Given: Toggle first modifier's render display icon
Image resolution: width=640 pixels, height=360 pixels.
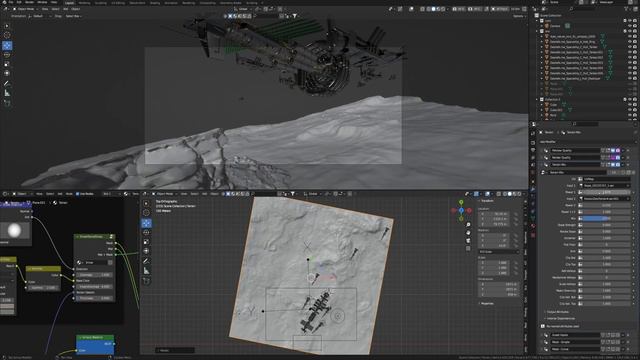Looking at the screenshot, I should [618, 151].
